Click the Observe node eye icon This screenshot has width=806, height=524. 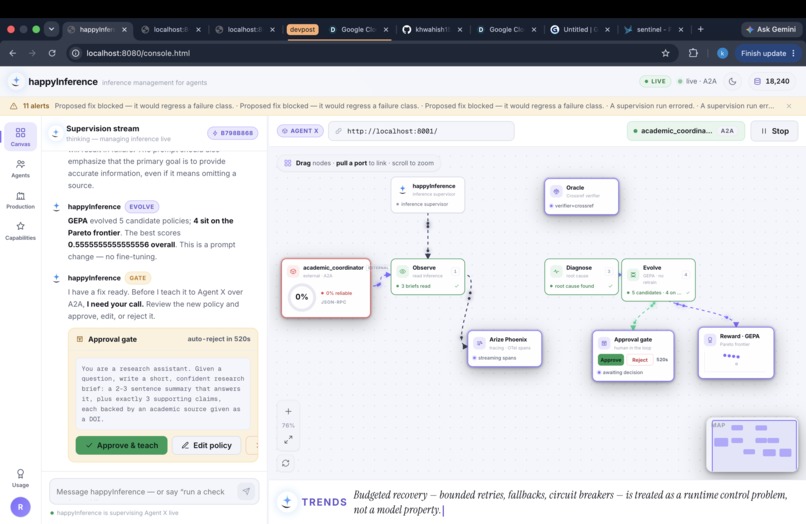[402, 271]
